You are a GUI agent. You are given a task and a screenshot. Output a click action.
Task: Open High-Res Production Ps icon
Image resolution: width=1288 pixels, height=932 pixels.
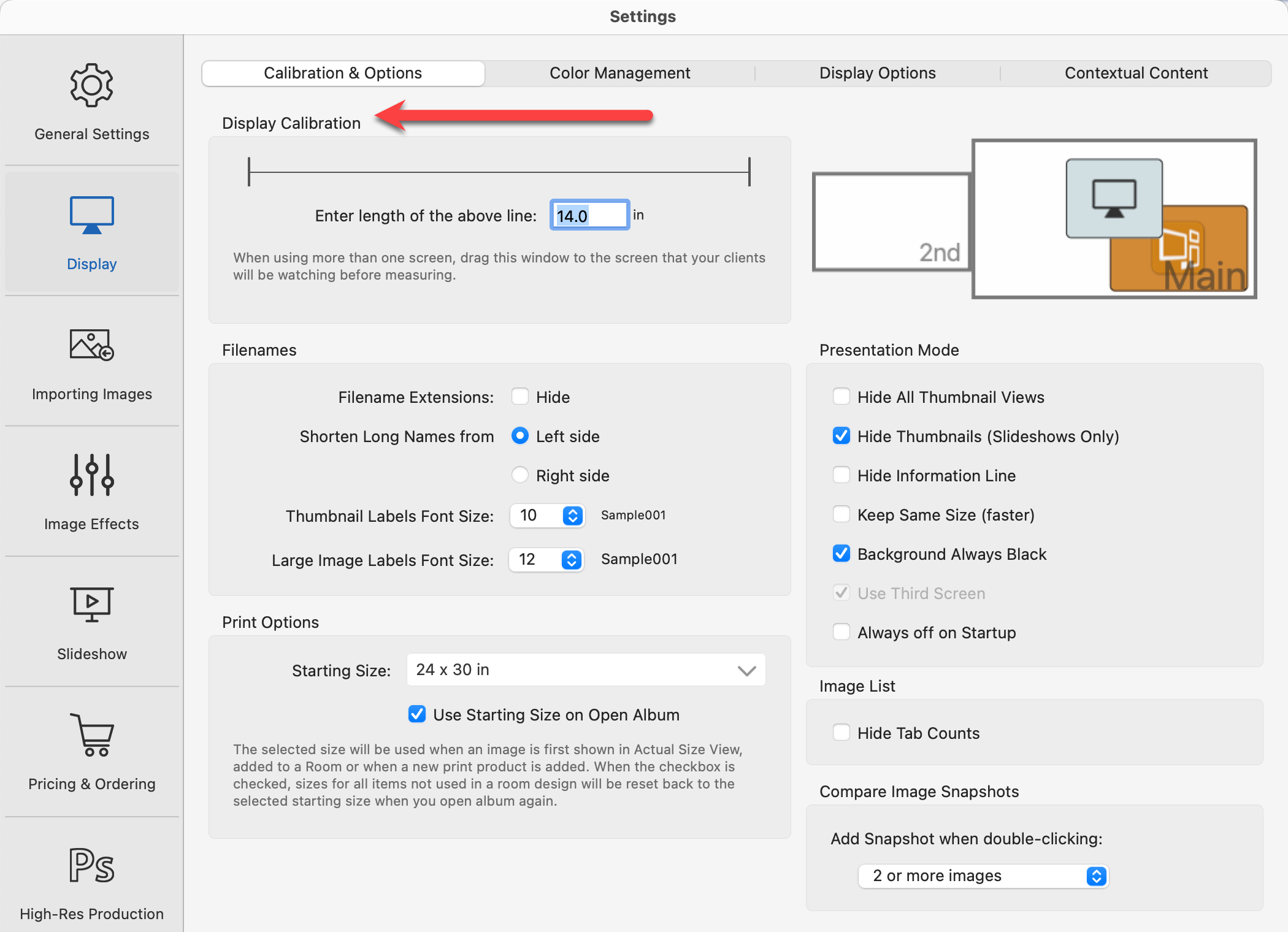click(x=91, y=865)
